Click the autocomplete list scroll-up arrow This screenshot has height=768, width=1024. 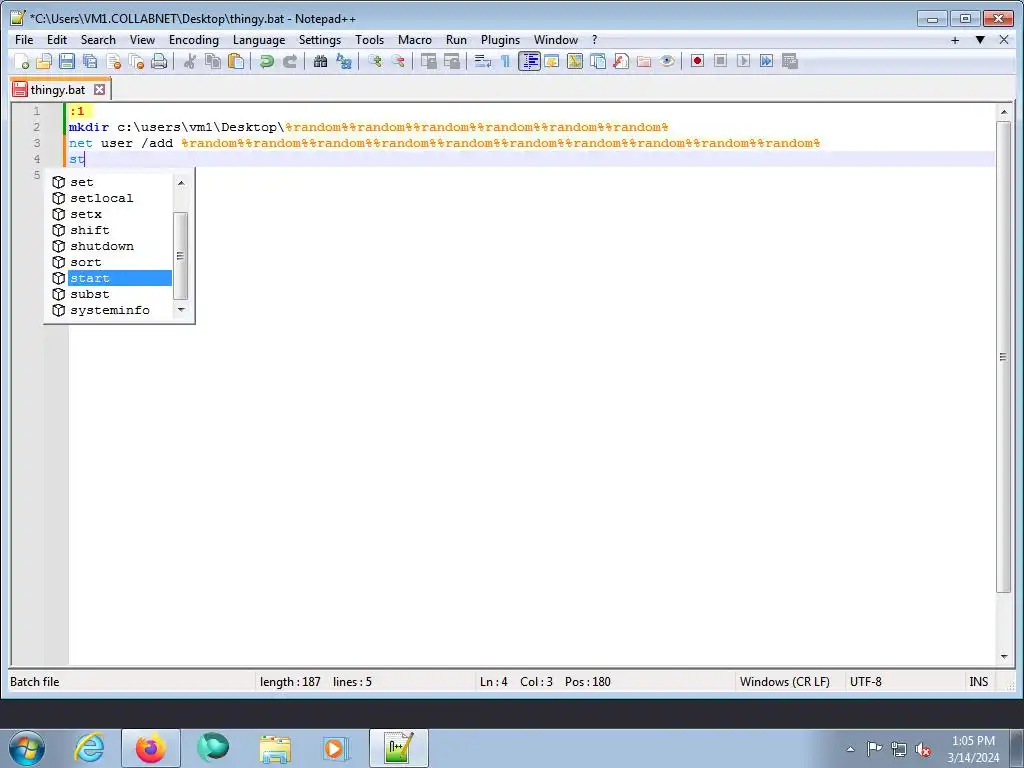click(181, 183)
